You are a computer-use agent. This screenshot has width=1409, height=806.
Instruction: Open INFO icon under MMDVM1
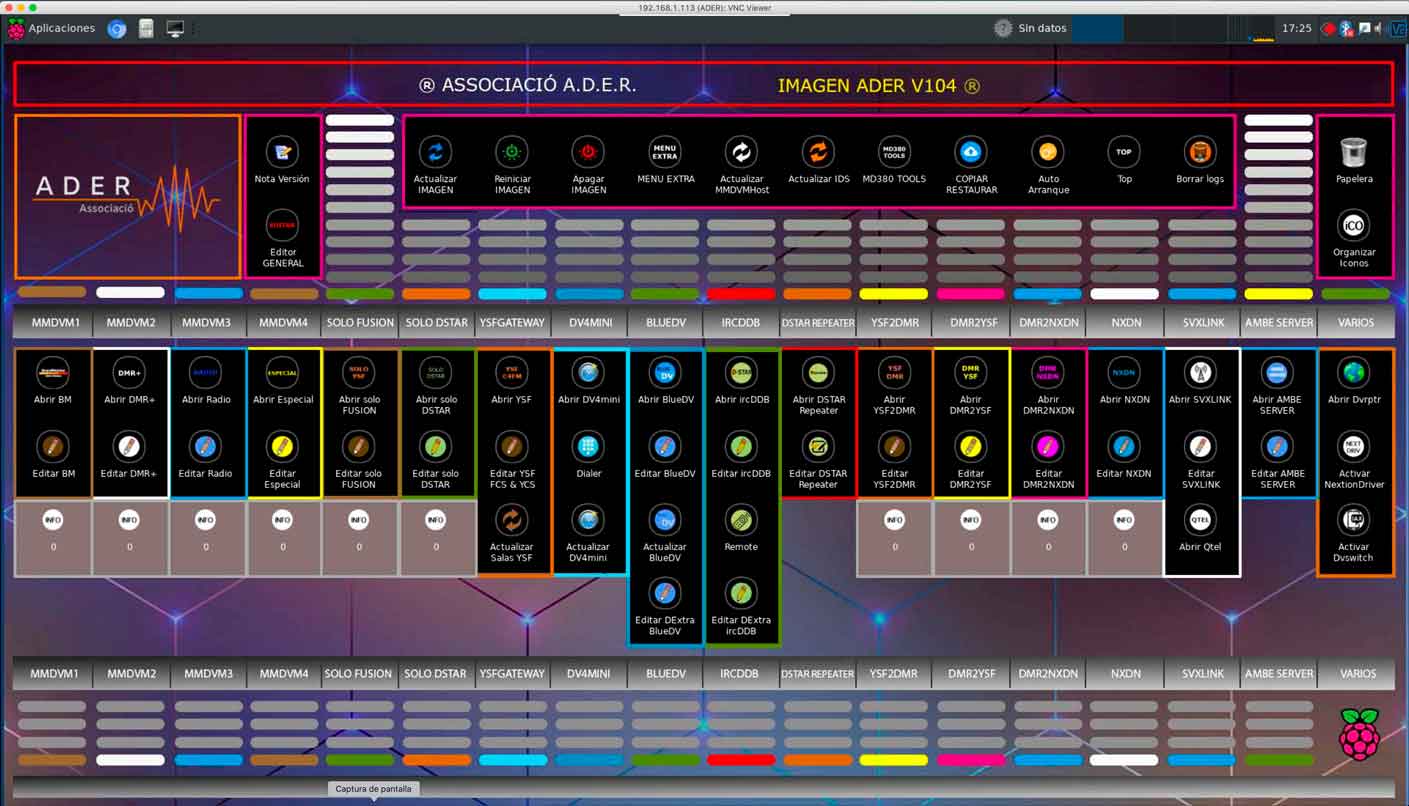click(53, 520)
